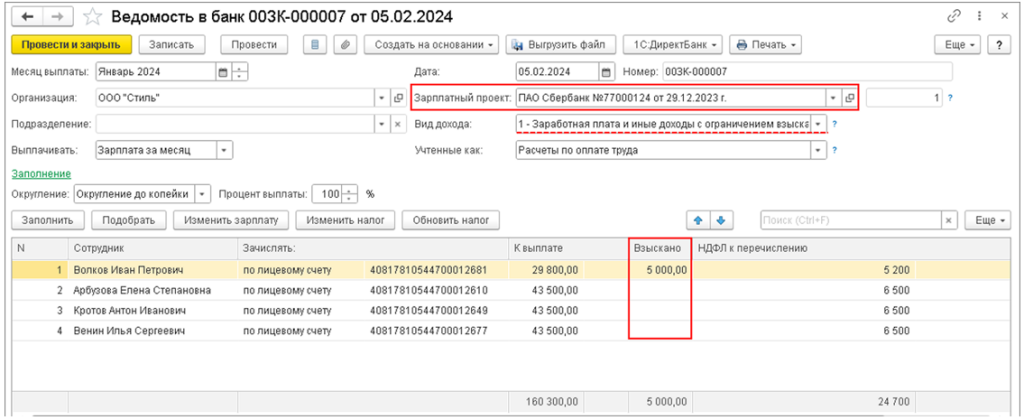Viewport: 1024px width, 420px height.
Task: Open the Зарплатный проект linked record icon
Action: tap(849, 98)
